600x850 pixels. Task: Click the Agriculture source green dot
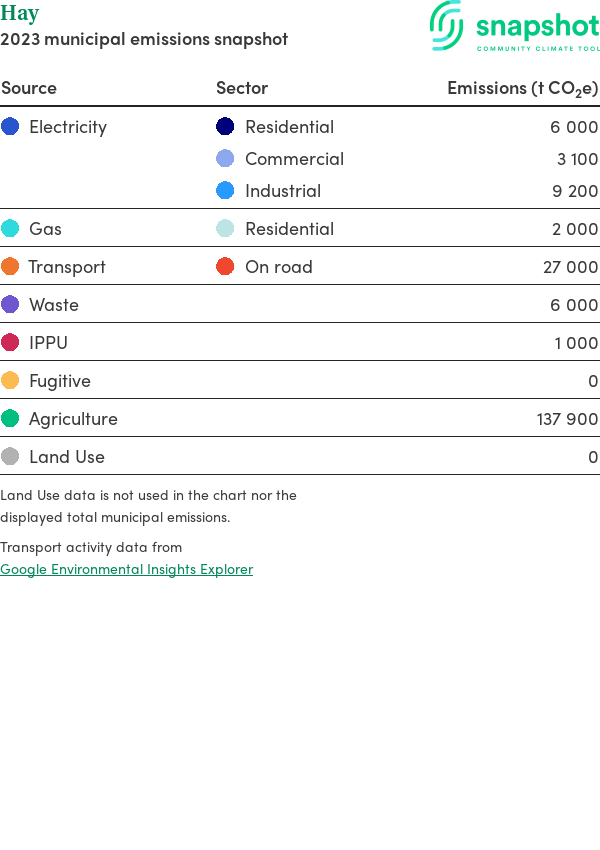[x=10, y=419]
